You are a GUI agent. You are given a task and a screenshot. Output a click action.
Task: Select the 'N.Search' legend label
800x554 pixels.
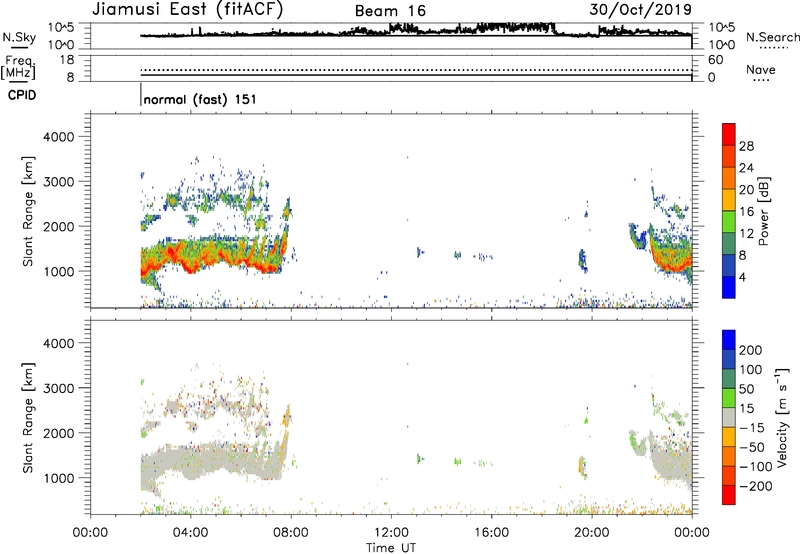pos(773,37)
